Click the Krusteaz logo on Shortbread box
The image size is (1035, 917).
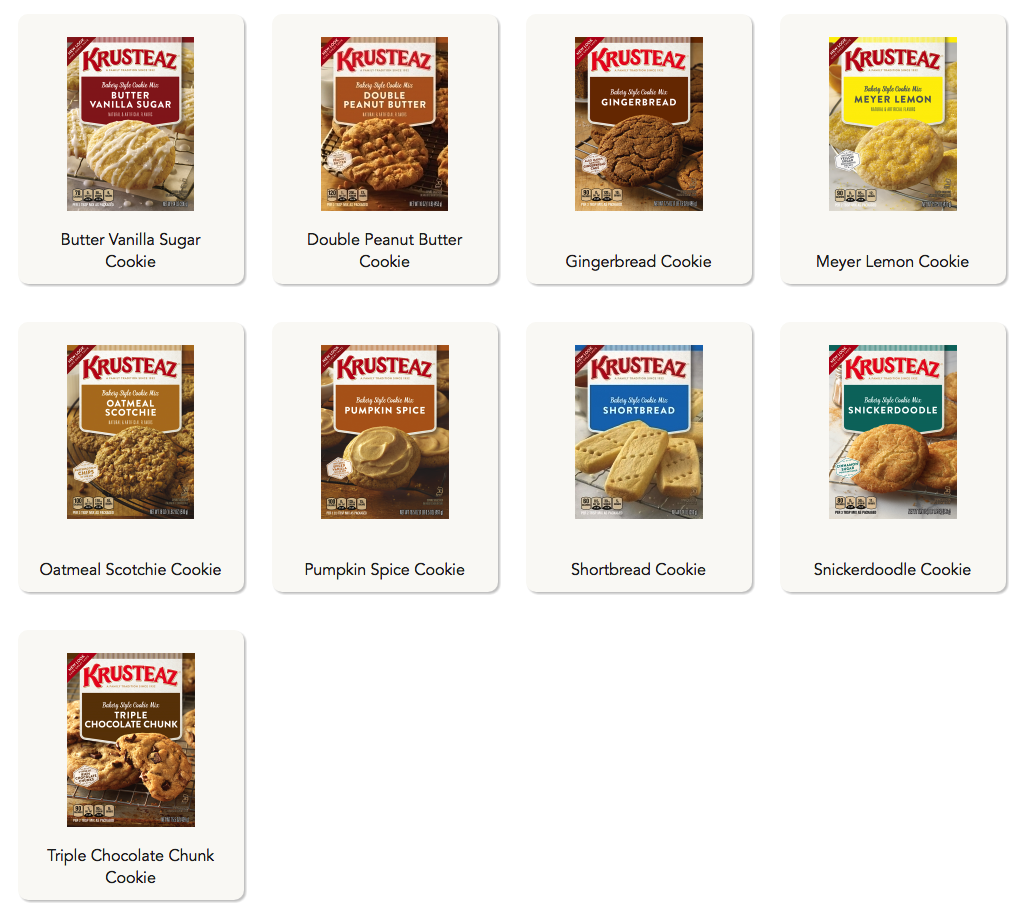pyautogui.click(x=638, y=368)
